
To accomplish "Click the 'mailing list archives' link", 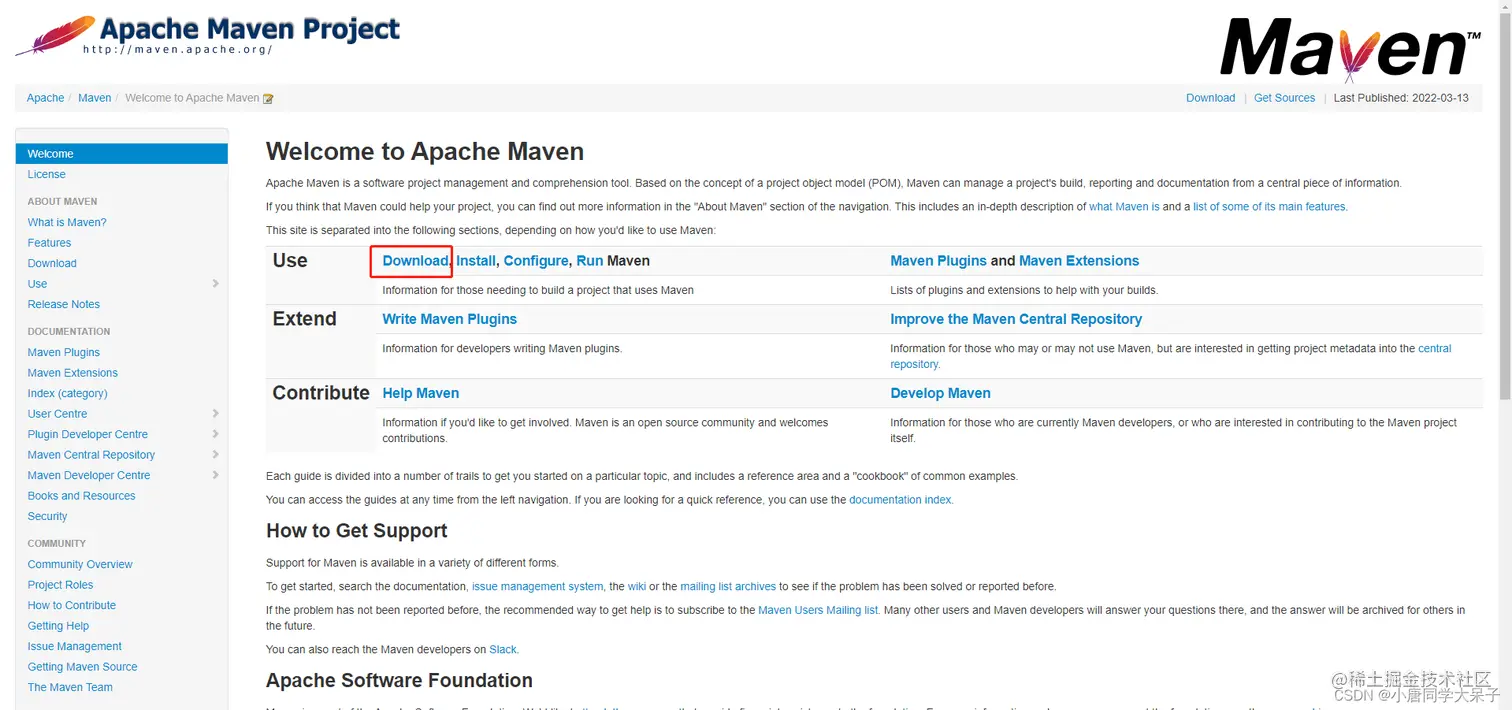I will (728, 587).
